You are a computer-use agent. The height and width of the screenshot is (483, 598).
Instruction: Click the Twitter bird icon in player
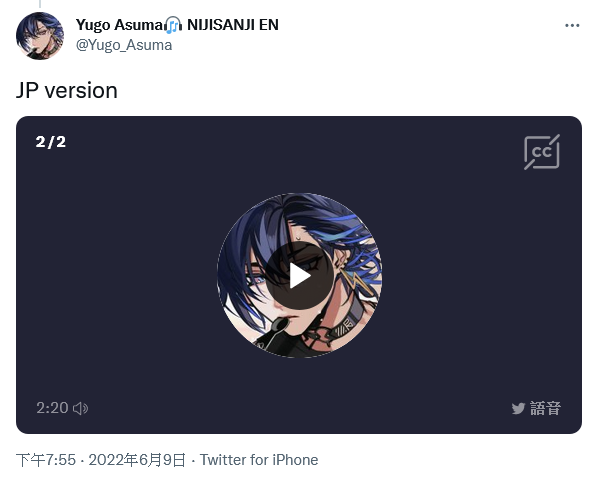(x=518, y=408)
